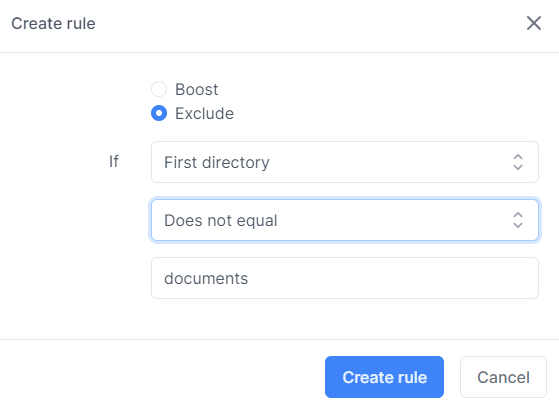Select the Boost radio button
The height and width of the screenshot is (407, 559).
point(159,89)
